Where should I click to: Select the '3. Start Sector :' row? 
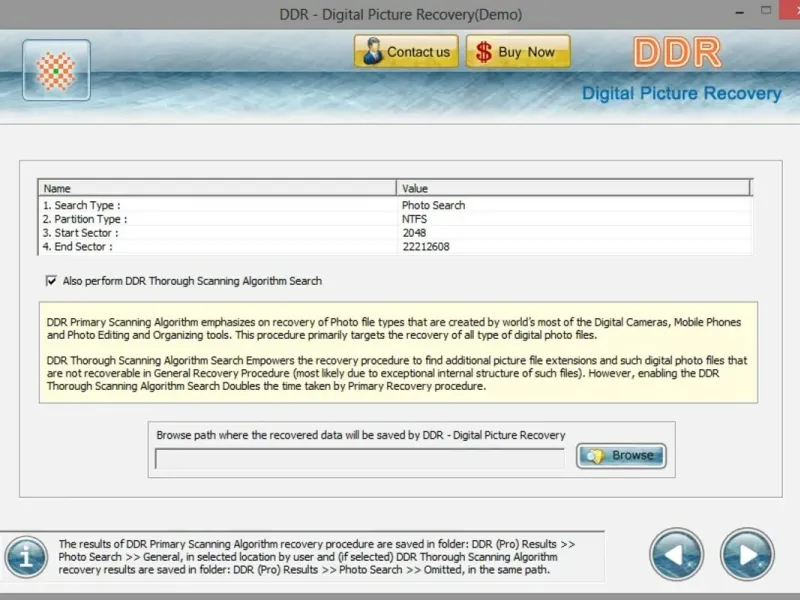coord(395,233)
